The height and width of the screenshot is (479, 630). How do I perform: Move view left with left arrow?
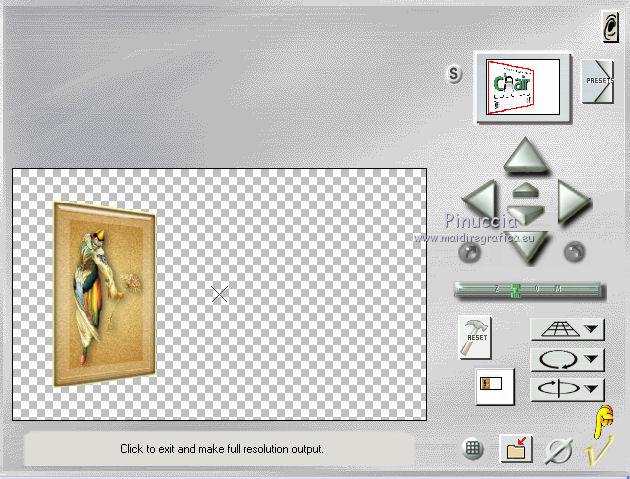coord(481,199)
